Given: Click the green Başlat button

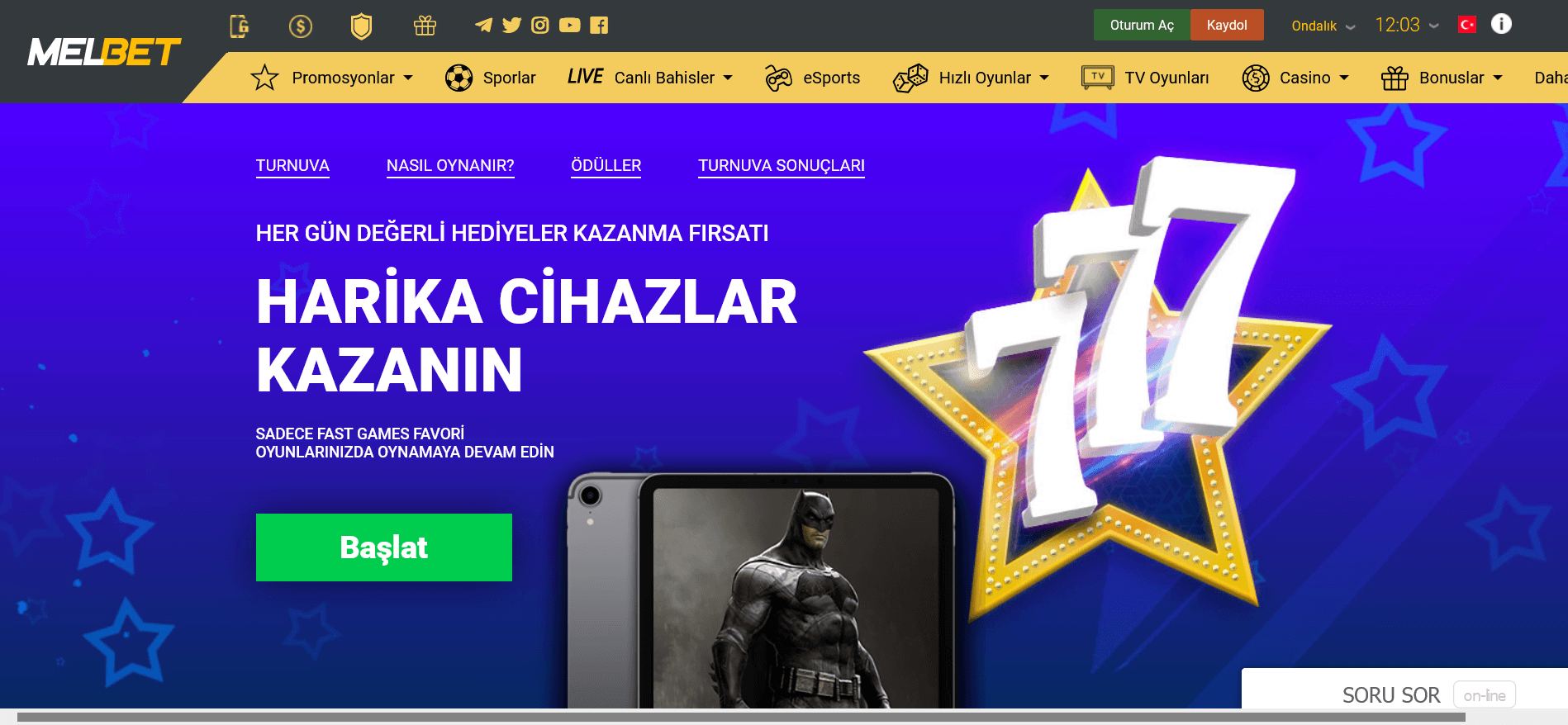Looking at the screenshot, I should tap(384, 547).
